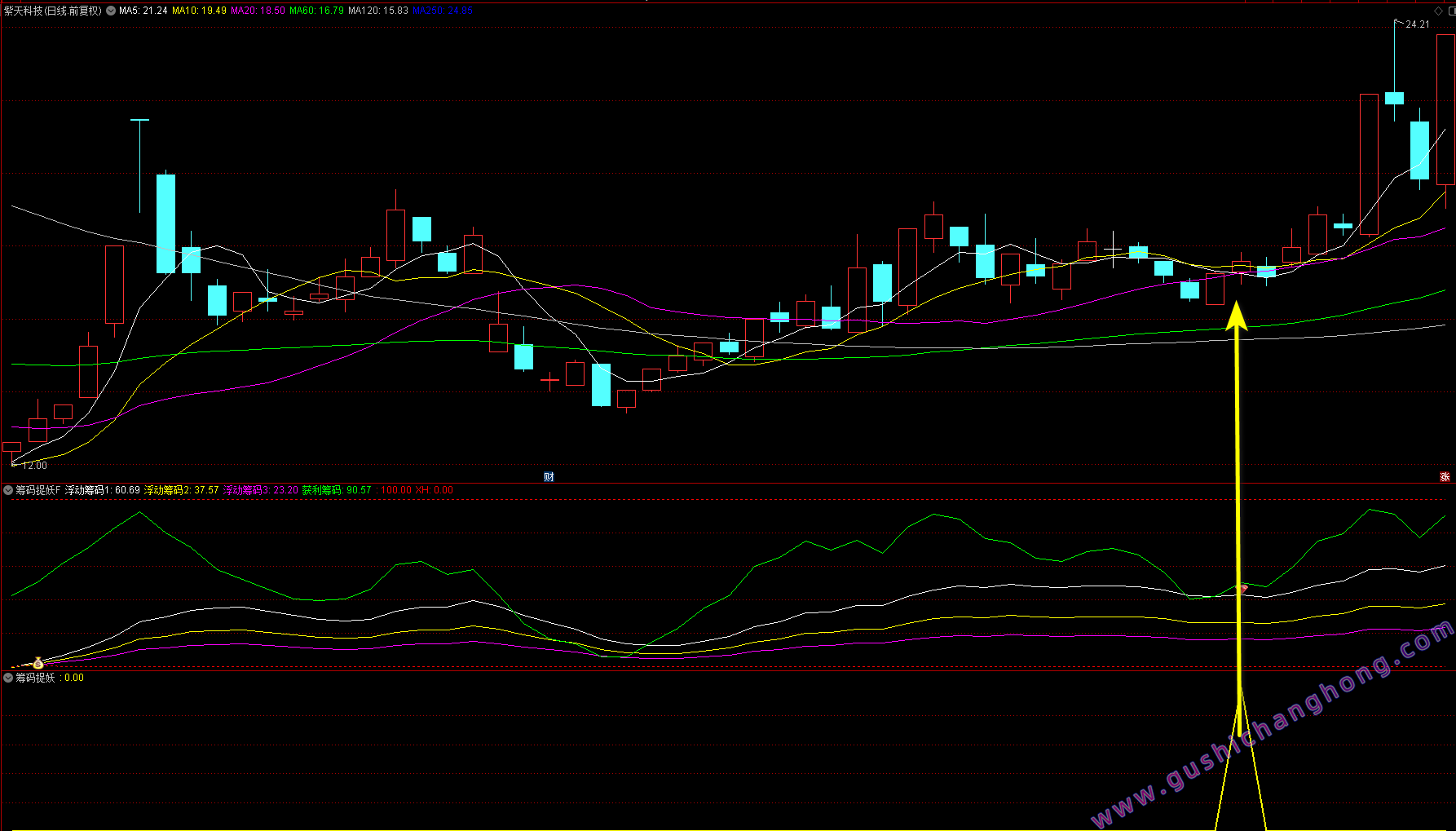The height and width of the screenshot is (831, 1456).
Task: Click the money bag signal icon
Action: 38,664
